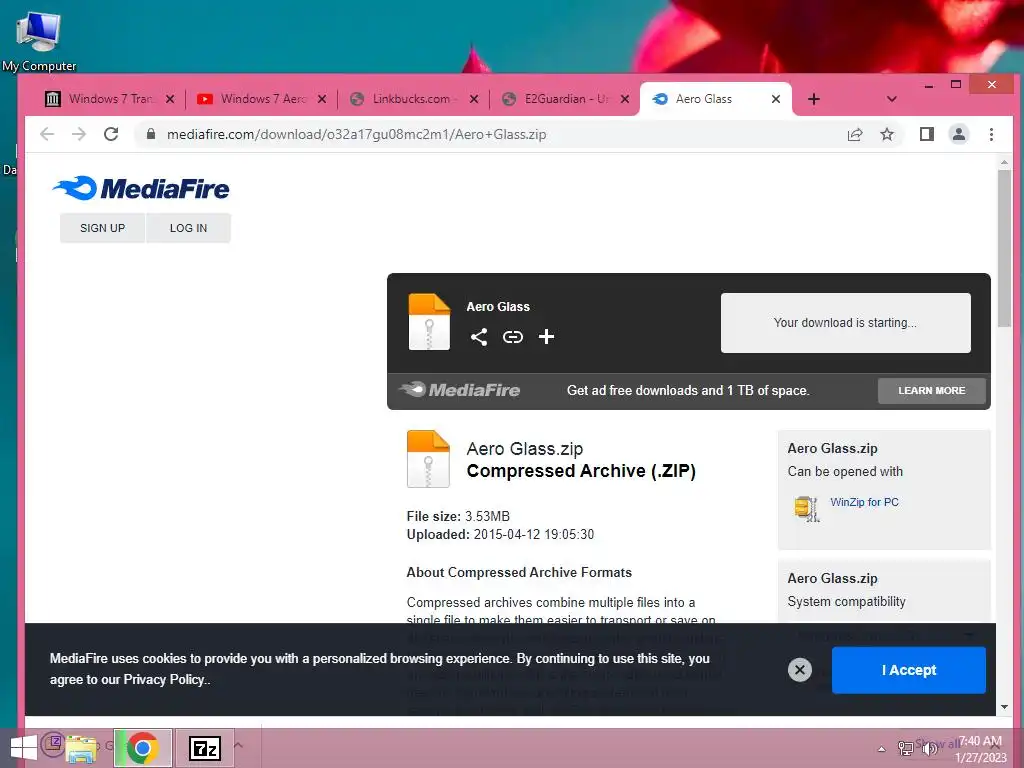Click the share icon under Aero Glass

pos(479,337)
